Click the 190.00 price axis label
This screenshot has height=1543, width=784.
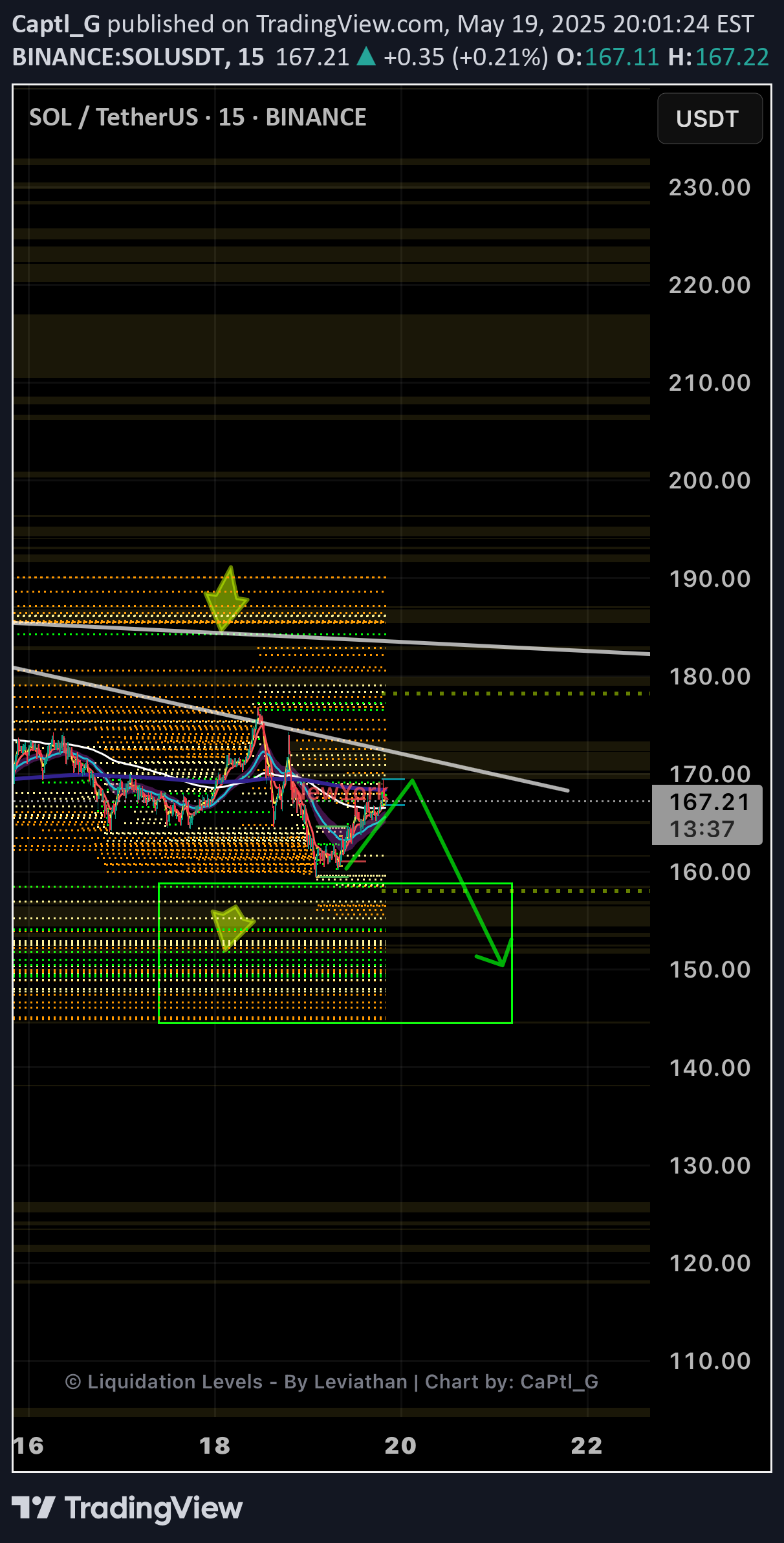710,579
